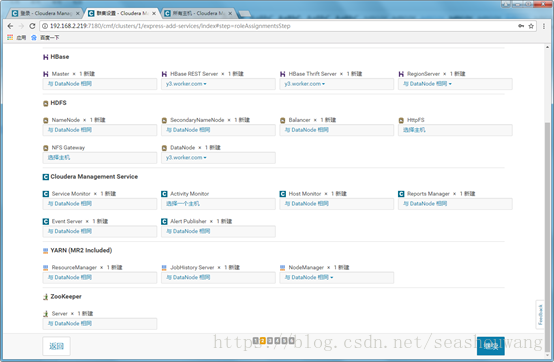Click the browser forward arrow
554x362 pixels.
21,26
